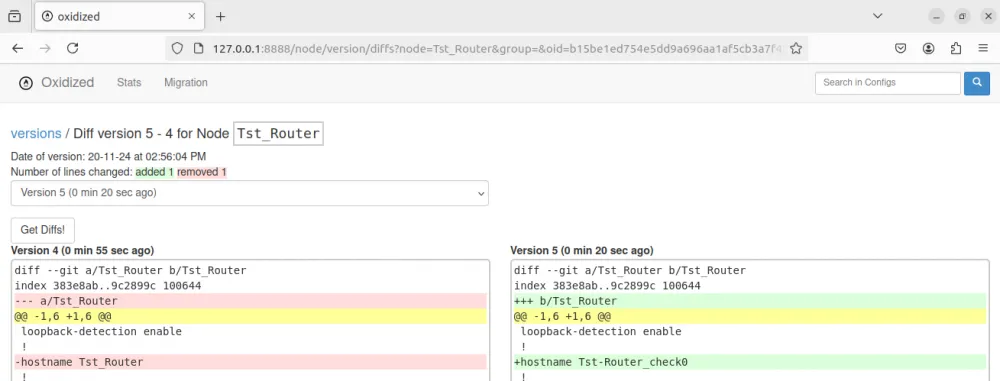Restore down the browser window
Image resolution: width=1000 pixels, height=381 pixels.
pos(962,17)
